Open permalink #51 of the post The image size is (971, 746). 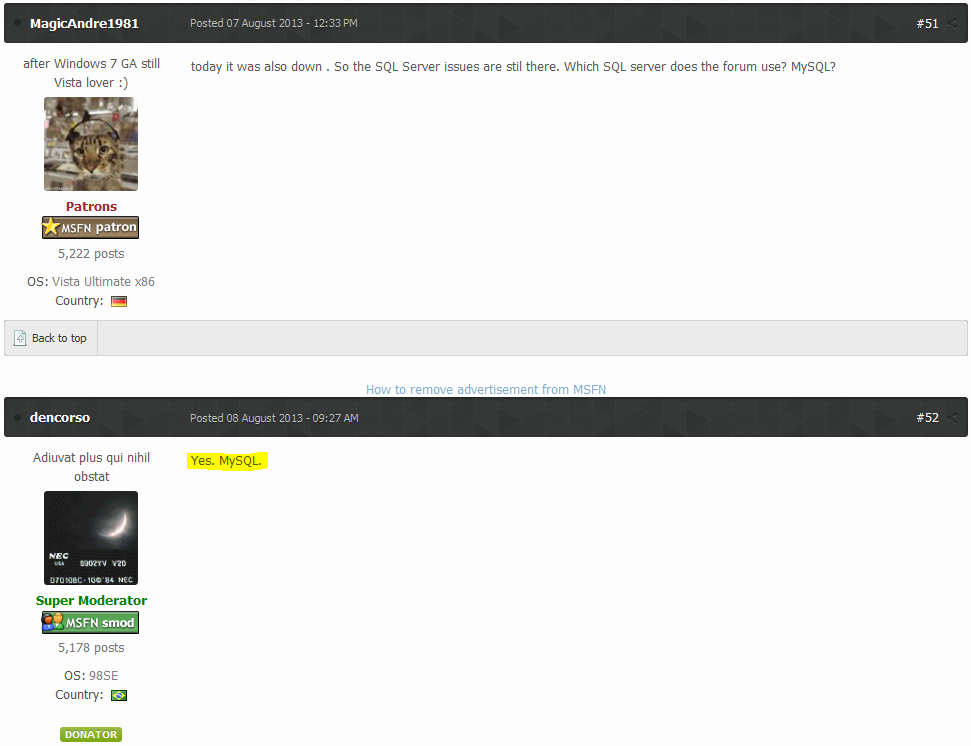pos(927,24)
